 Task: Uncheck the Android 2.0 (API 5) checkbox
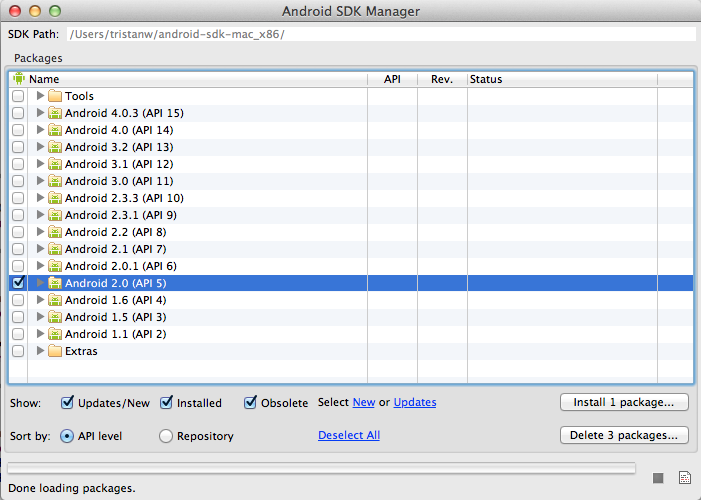coord(18,283)
